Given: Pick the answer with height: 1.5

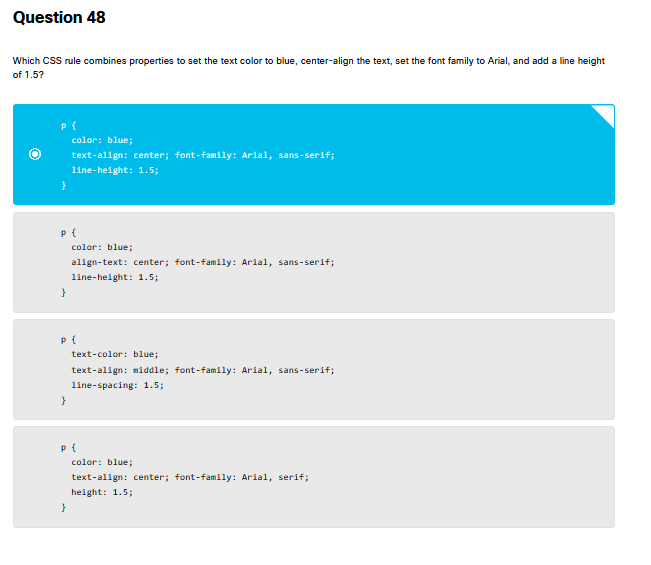Looking at the screenshot, I should click(x=313, y=477).
